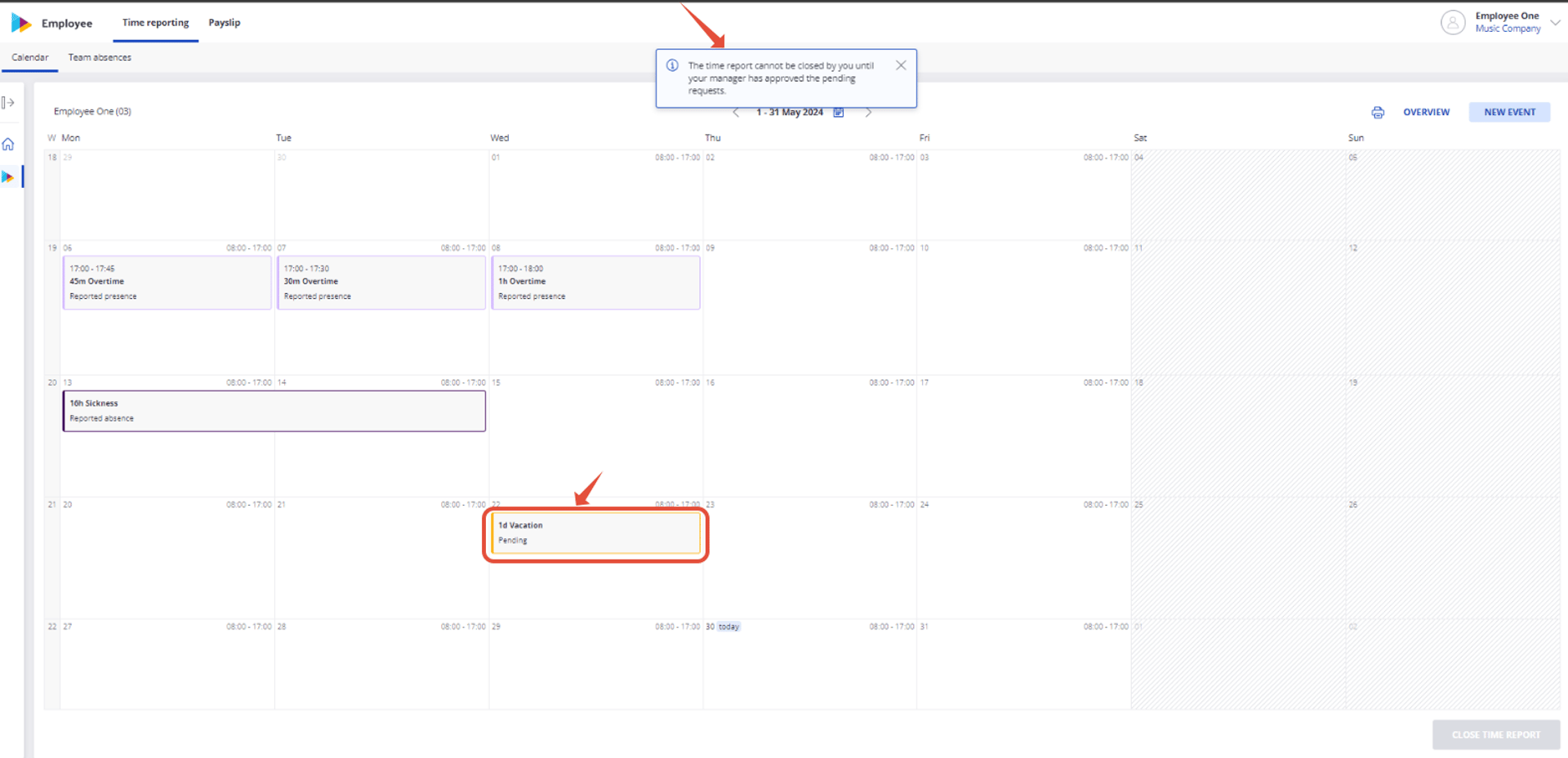Screen dimensions: 1568x758
Task: Click the Employee app logo
Action: 20,23
